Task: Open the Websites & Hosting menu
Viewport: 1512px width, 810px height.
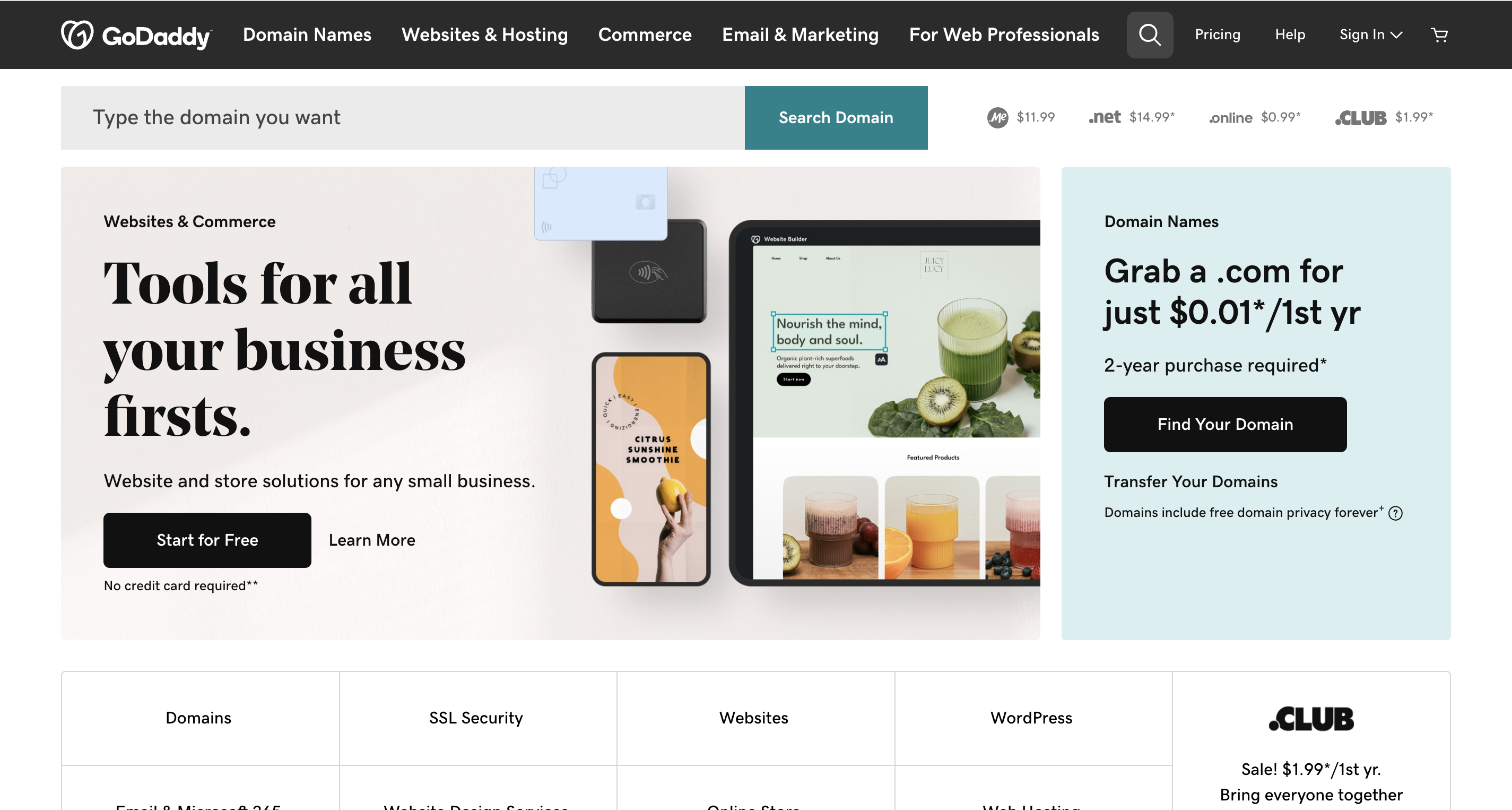Action: [484, 35]
